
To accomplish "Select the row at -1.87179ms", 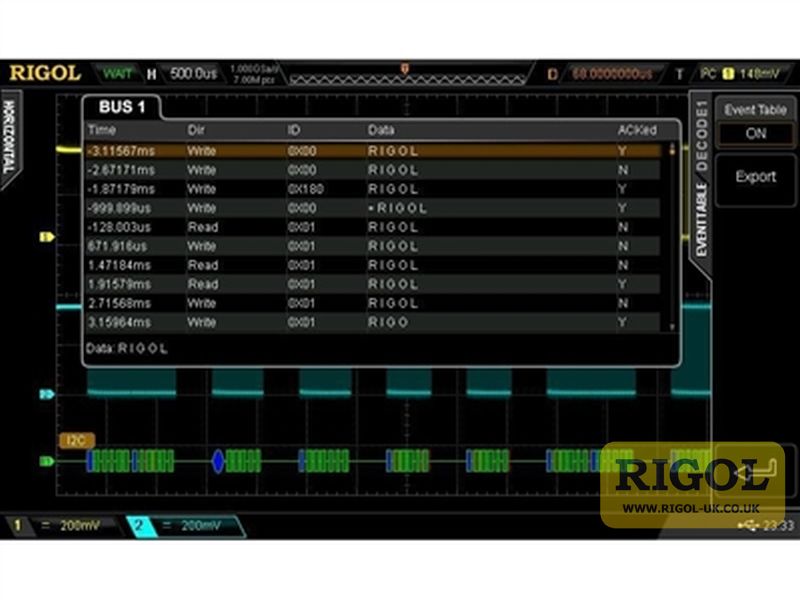I will [372, 189].
